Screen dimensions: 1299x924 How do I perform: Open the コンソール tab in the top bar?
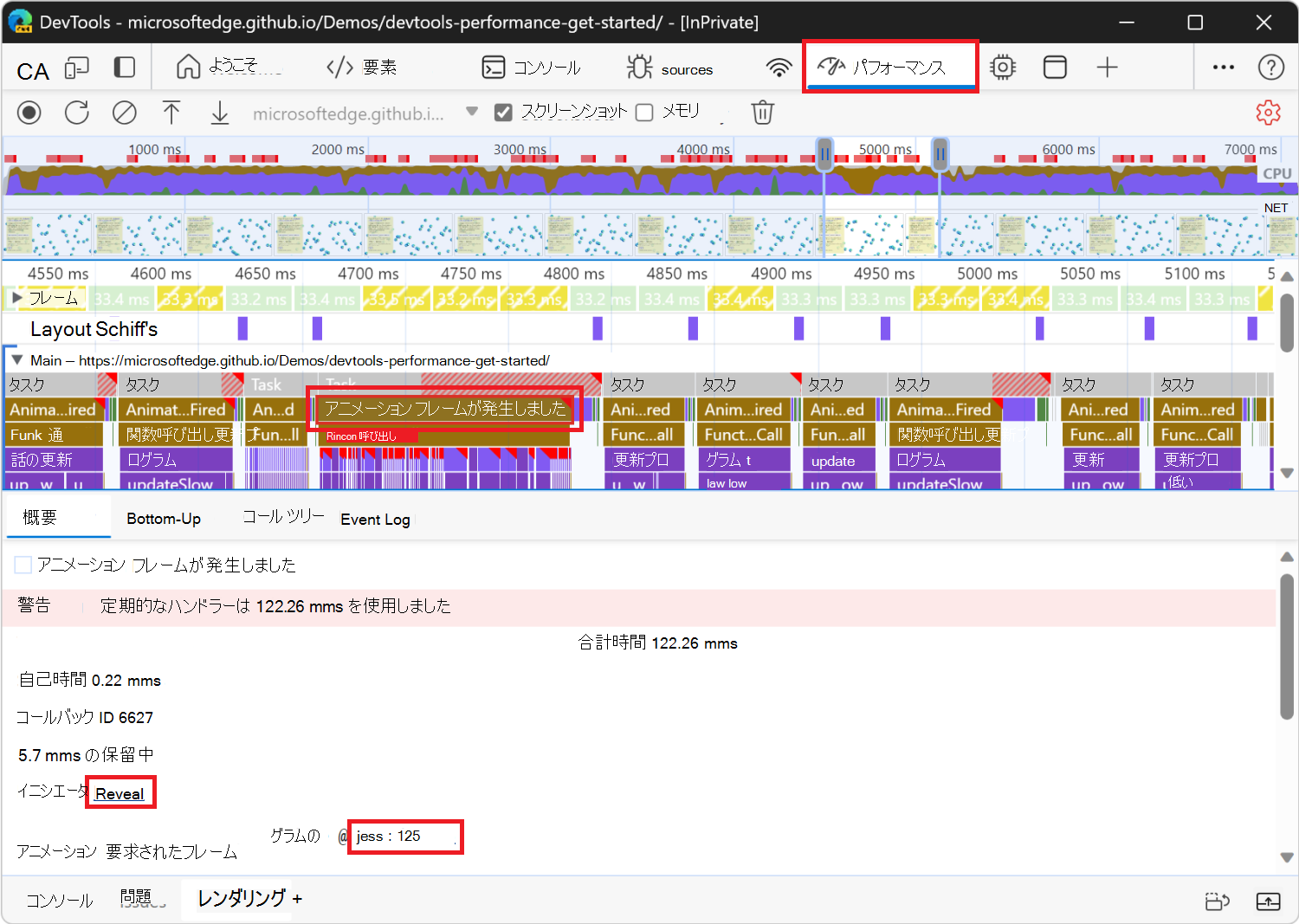531,68
